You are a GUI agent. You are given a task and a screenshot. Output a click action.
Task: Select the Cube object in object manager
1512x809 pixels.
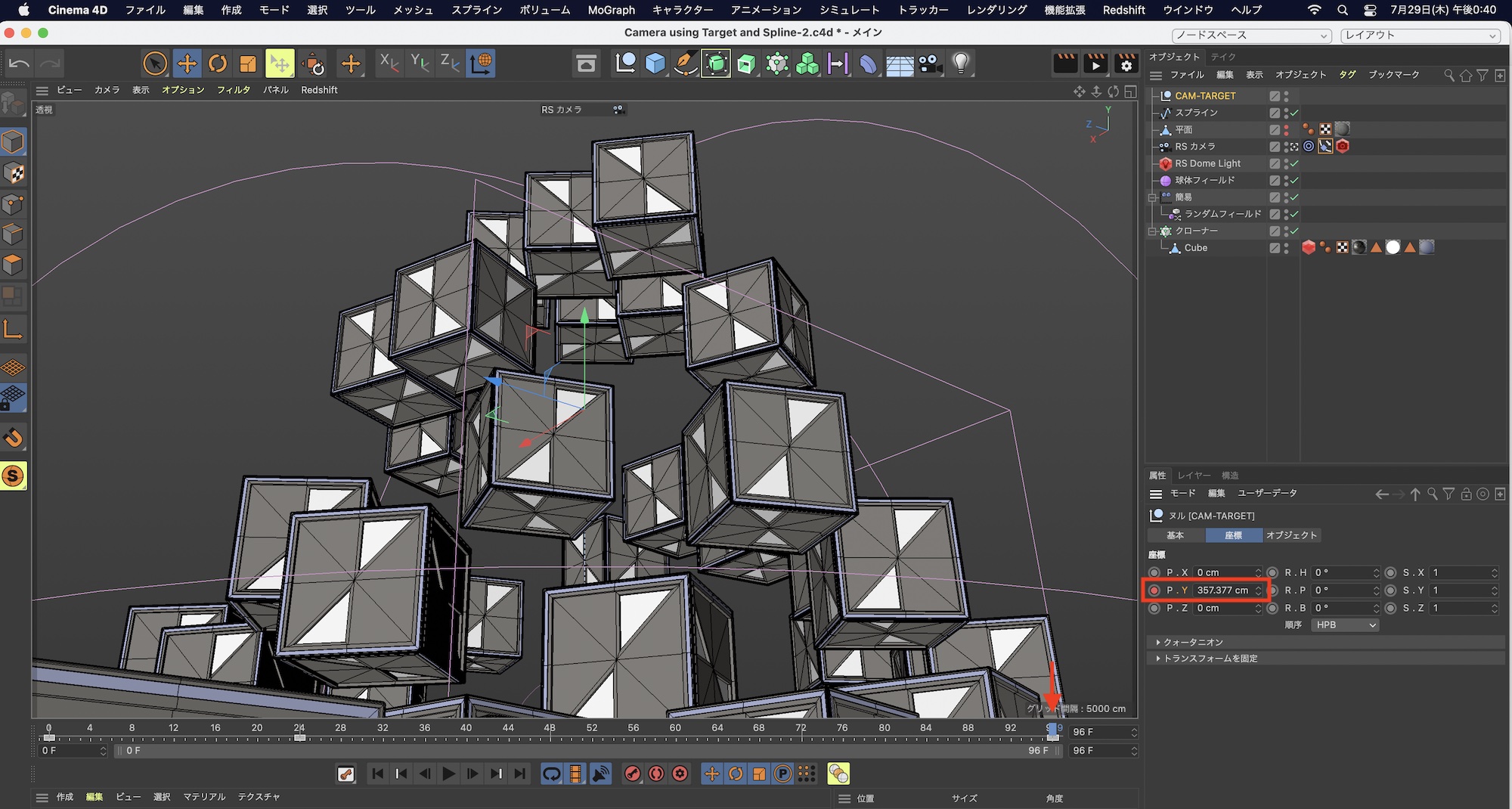[1195, 248]
